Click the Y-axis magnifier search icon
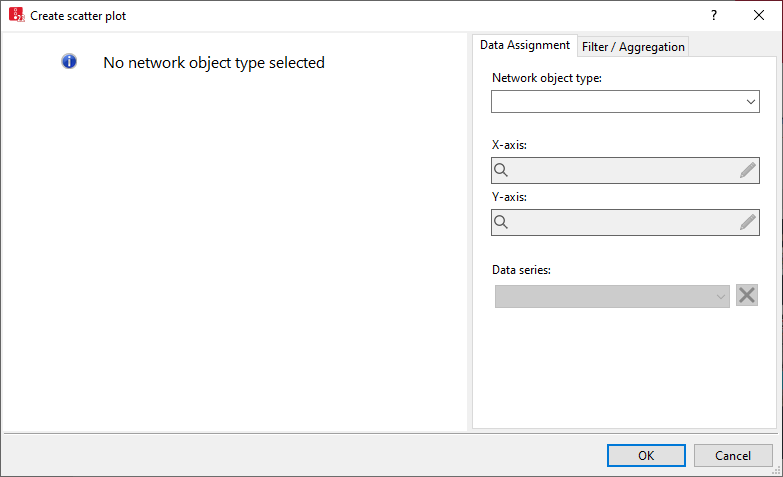 point(502,222)
